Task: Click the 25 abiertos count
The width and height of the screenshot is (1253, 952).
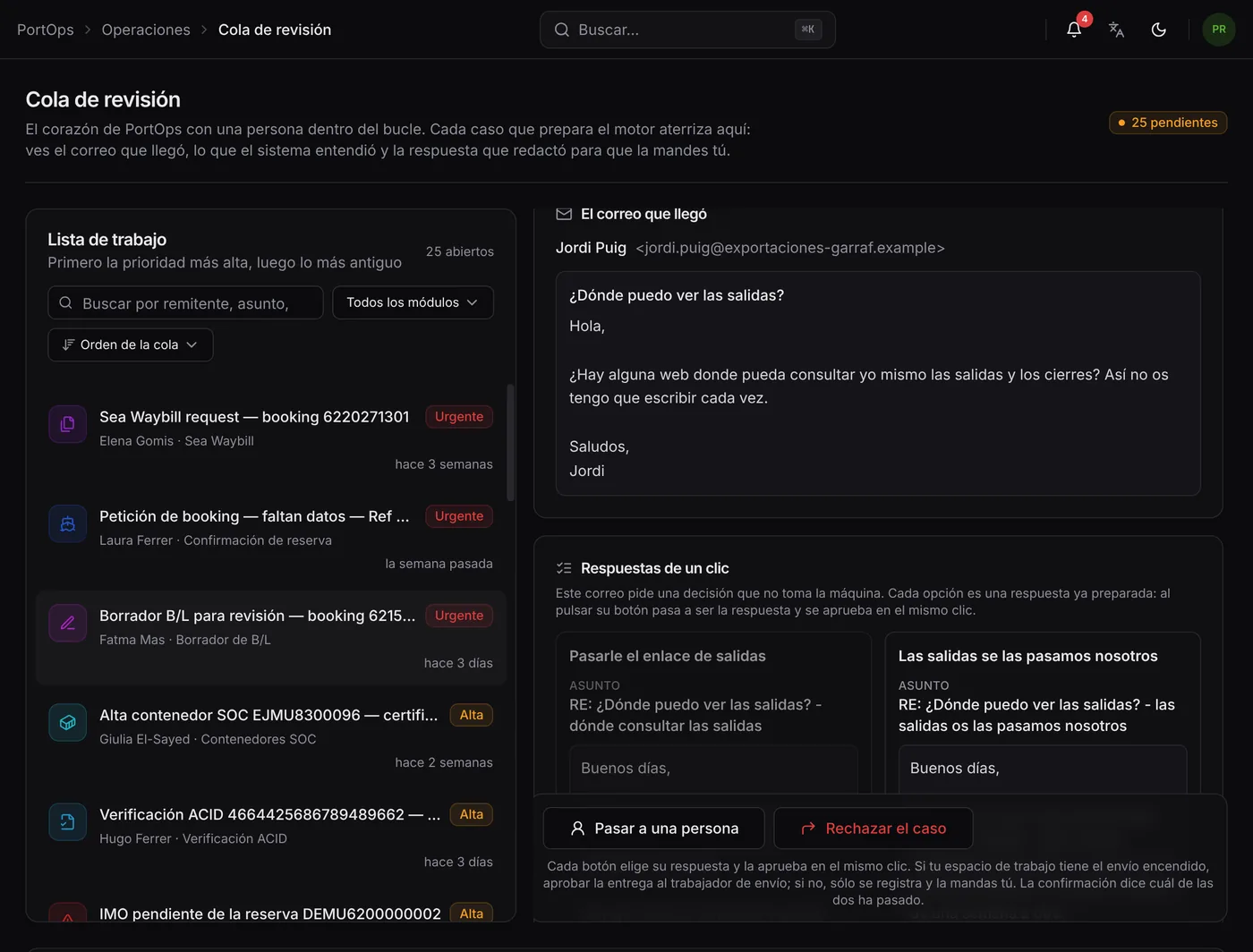Action: 460,251
